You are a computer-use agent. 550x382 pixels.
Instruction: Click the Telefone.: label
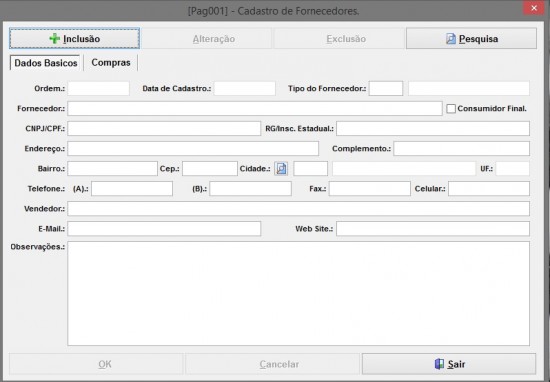tap(46, 189)
